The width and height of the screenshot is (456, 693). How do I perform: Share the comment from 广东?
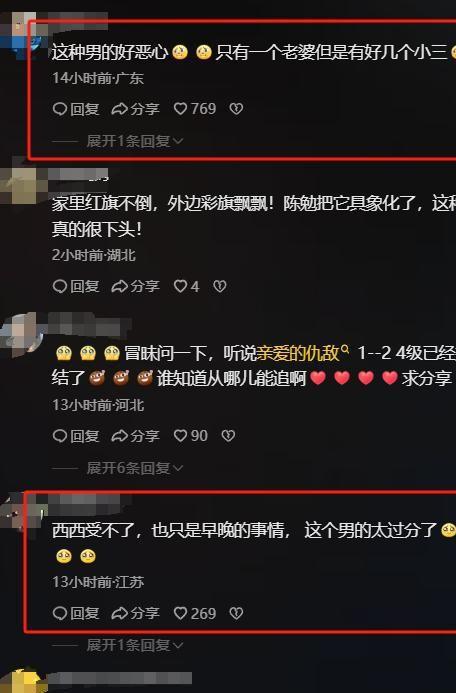135,109
